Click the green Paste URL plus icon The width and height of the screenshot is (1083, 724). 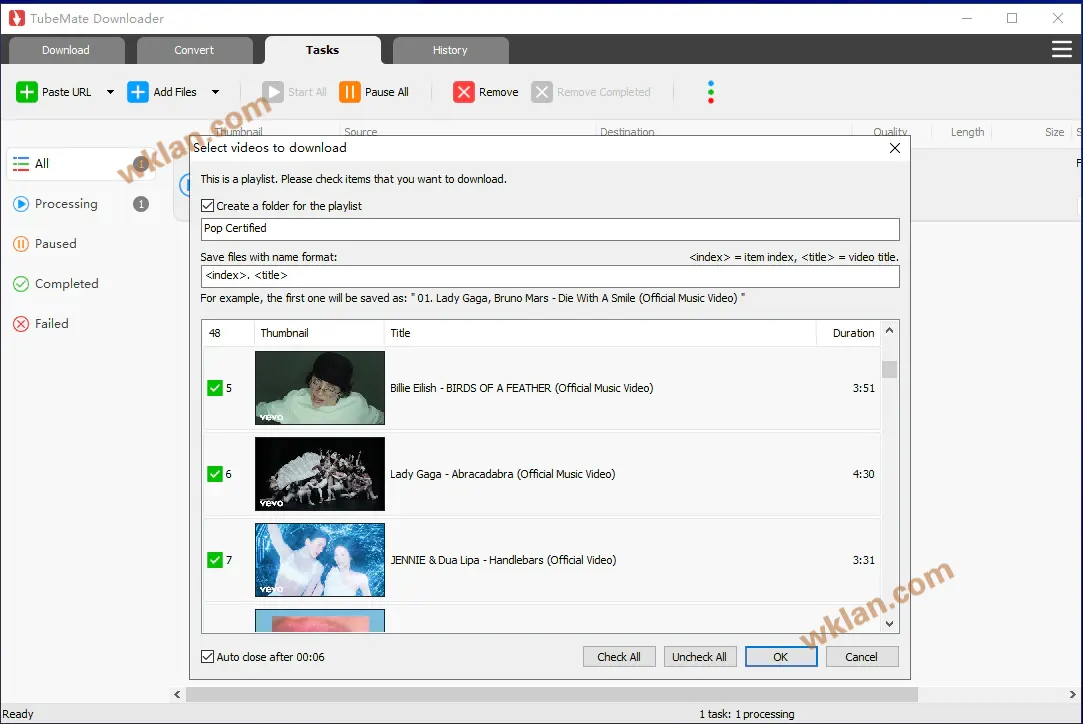point(27,92)
